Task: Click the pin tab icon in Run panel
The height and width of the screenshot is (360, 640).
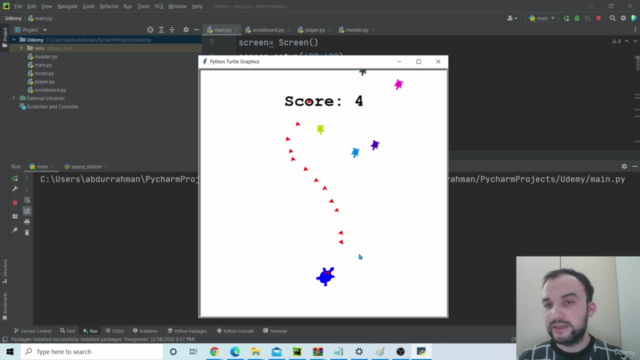Action: tap(15, 230)
